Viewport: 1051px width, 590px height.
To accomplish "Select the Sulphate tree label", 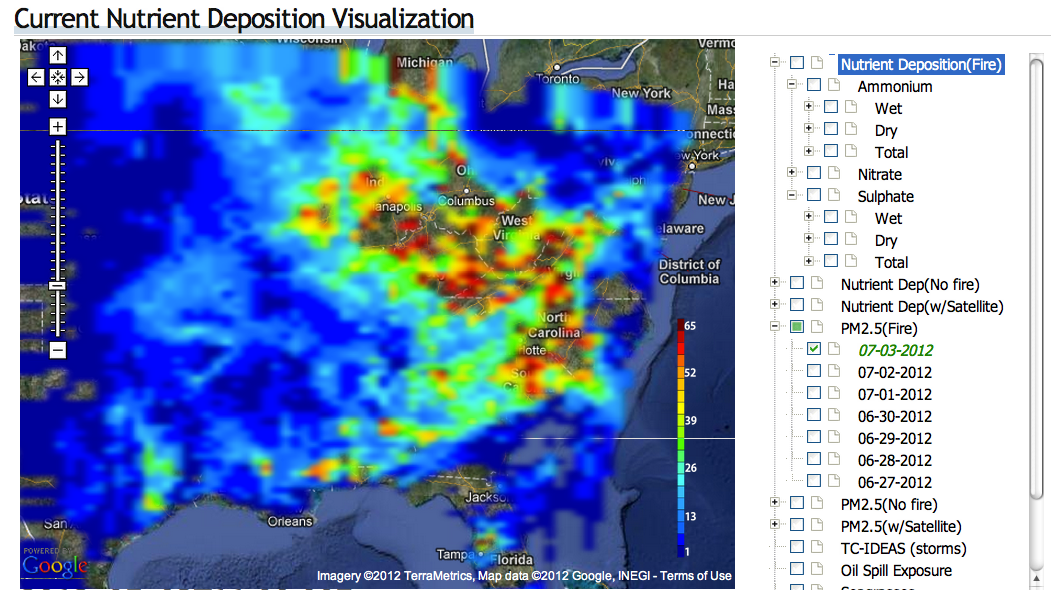I will 885,196.
